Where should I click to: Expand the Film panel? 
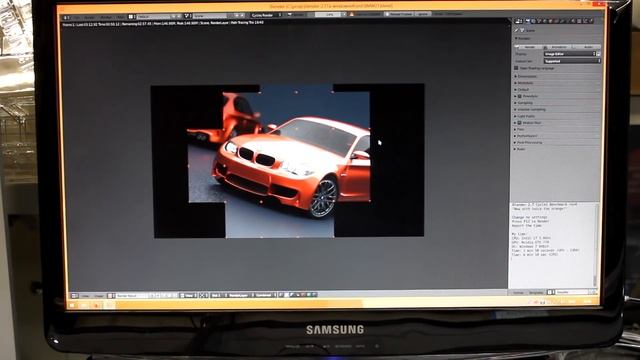coord(521,129)
